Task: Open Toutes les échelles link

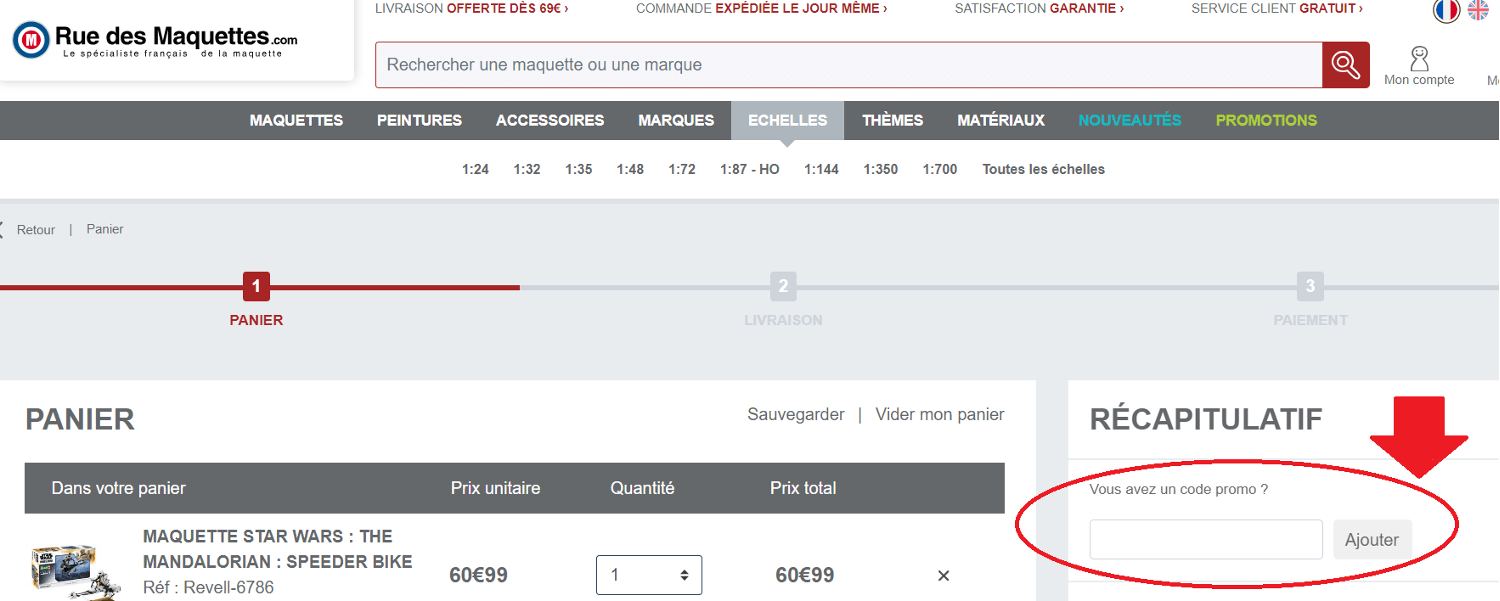Action: pos(1044,170)
